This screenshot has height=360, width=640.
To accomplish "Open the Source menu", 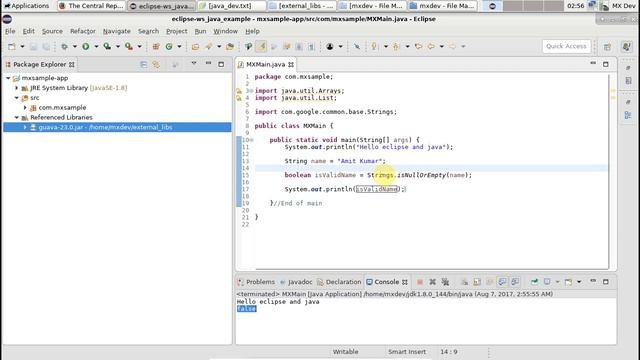I will click(52, 31).
